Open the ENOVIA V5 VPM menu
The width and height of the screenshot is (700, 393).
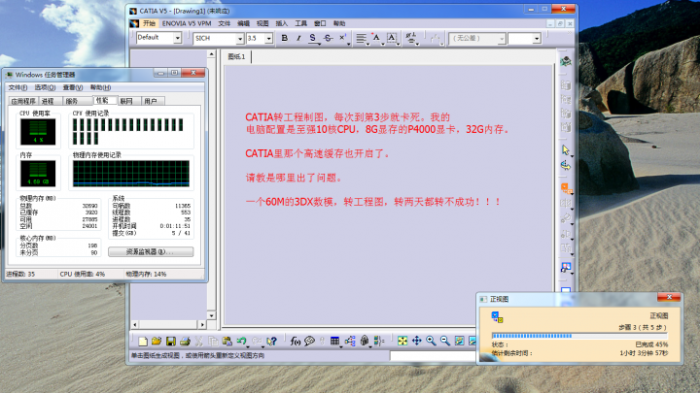(186, 23)
